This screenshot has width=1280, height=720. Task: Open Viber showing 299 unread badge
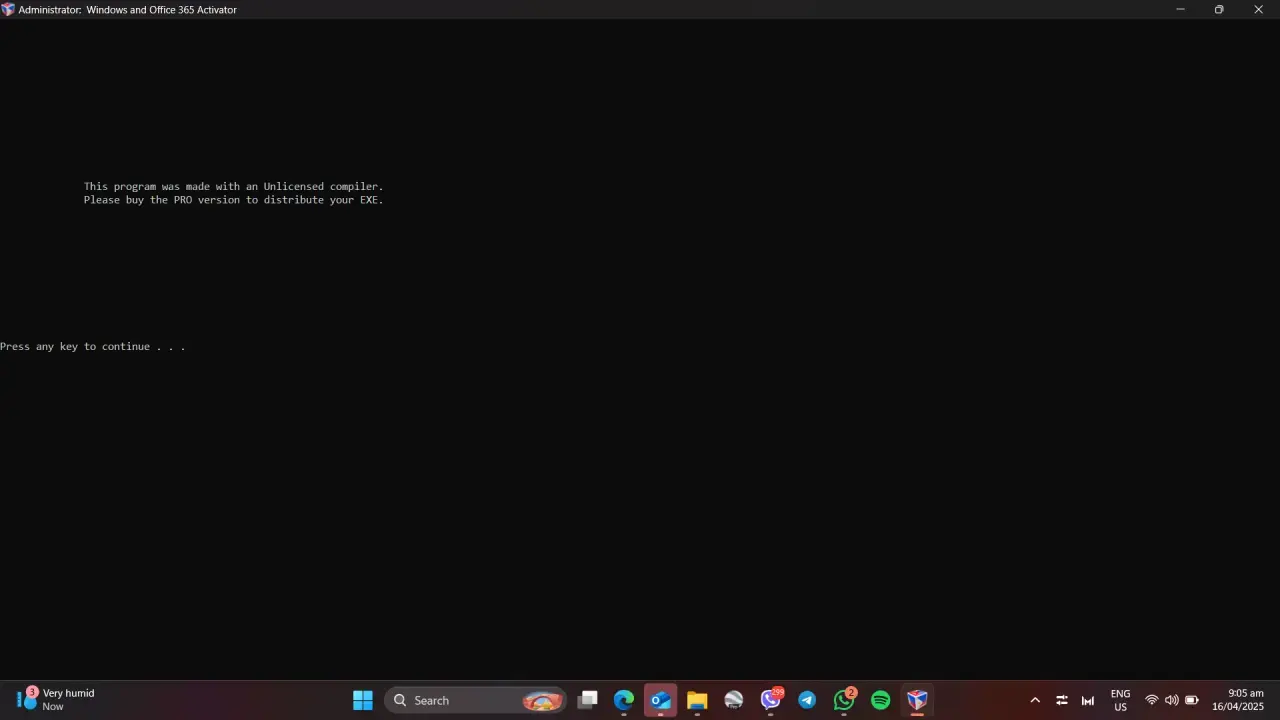click(x=771, y=700)
